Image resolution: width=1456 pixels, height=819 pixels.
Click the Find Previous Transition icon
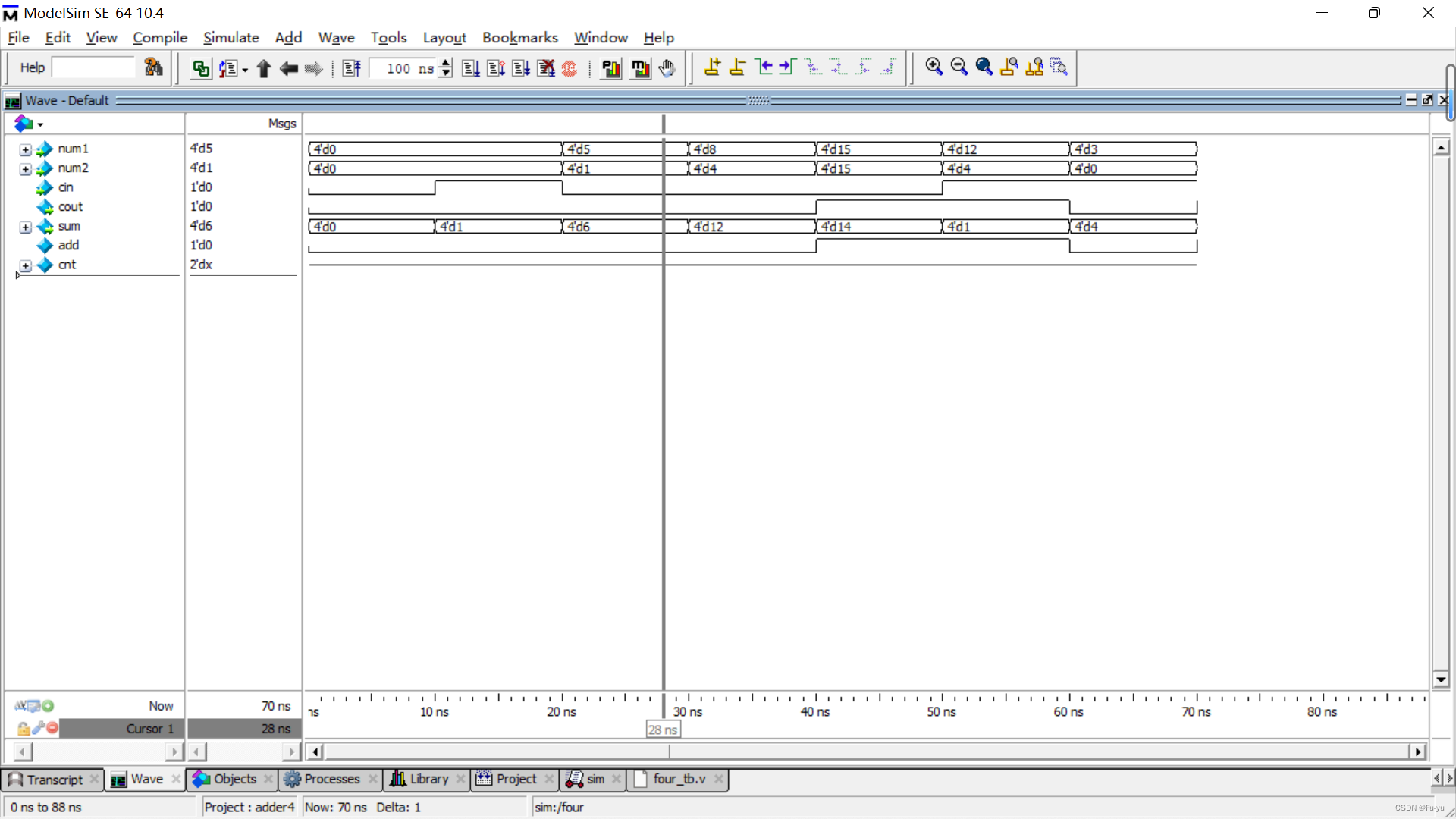[764, 67]
